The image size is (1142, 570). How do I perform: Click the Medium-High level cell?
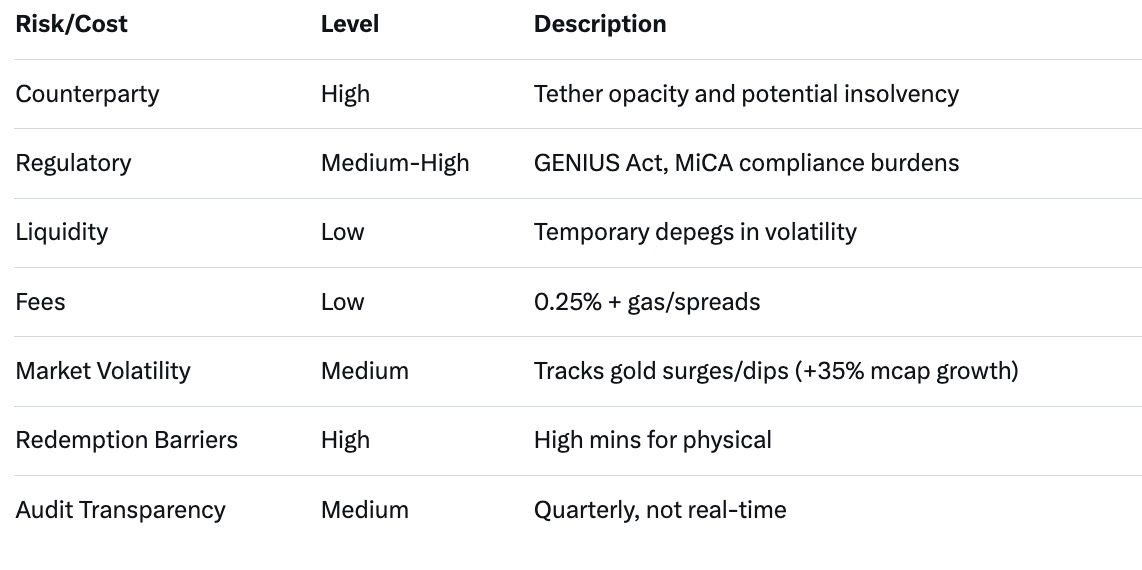tap(395, 163)
